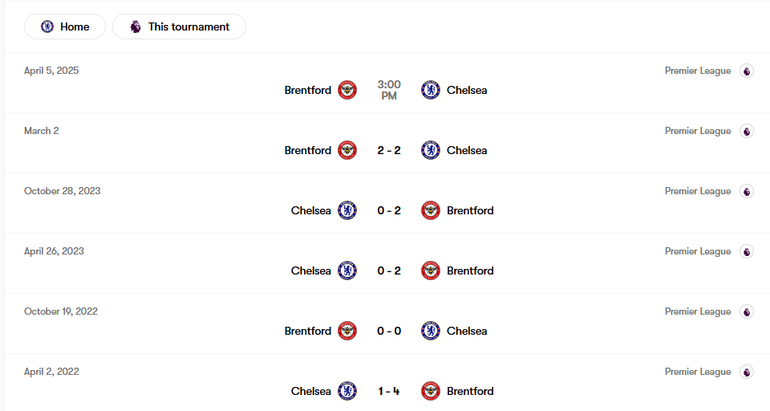Open the 2 - 2 score on March 2
The image size is (770, 411).
point(389,150)
